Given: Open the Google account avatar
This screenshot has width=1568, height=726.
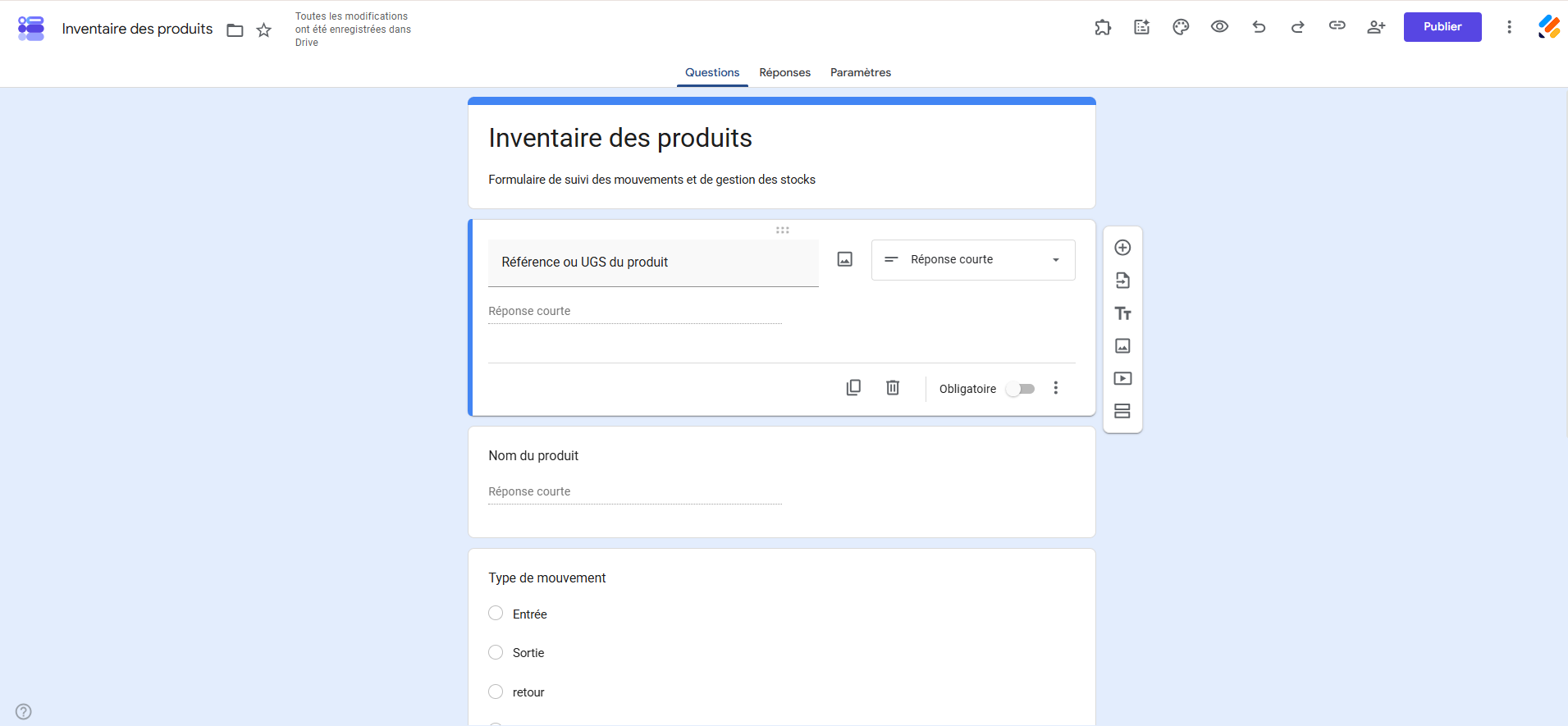Looking at the screenshot, I should click(1548, 27).
